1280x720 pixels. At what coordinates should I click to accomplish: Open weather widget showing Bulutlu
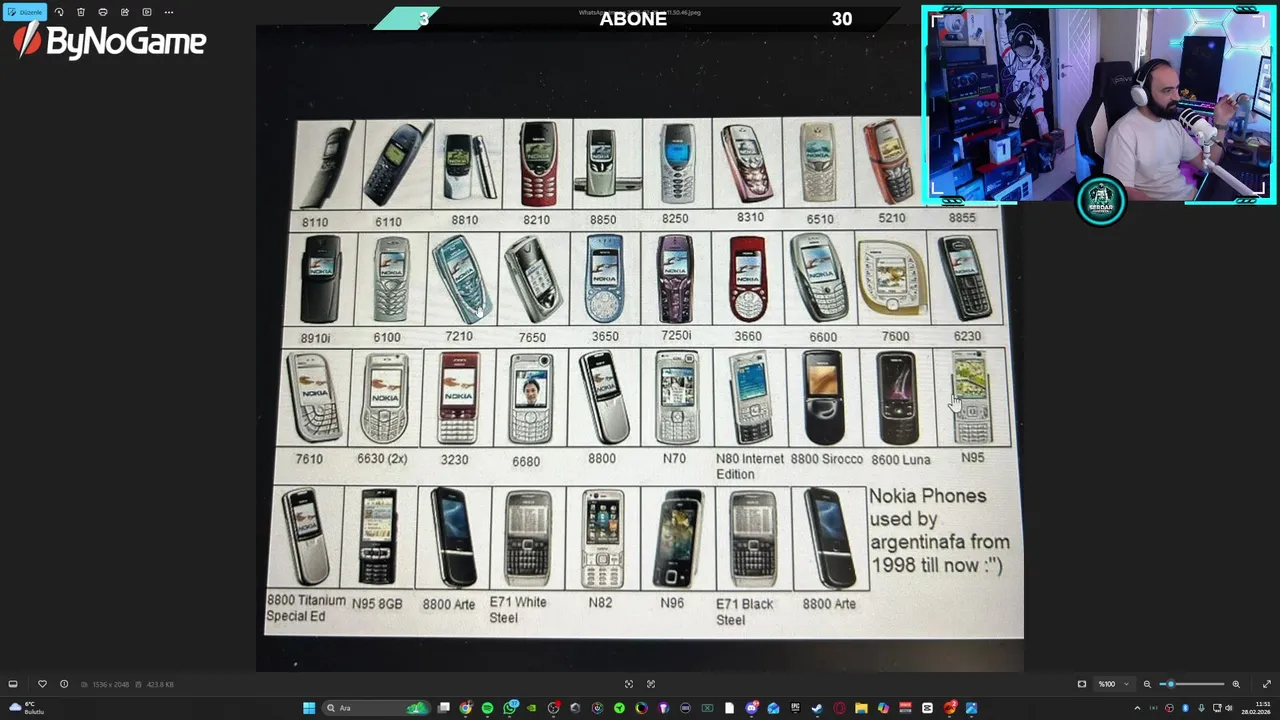pos(26,708)
